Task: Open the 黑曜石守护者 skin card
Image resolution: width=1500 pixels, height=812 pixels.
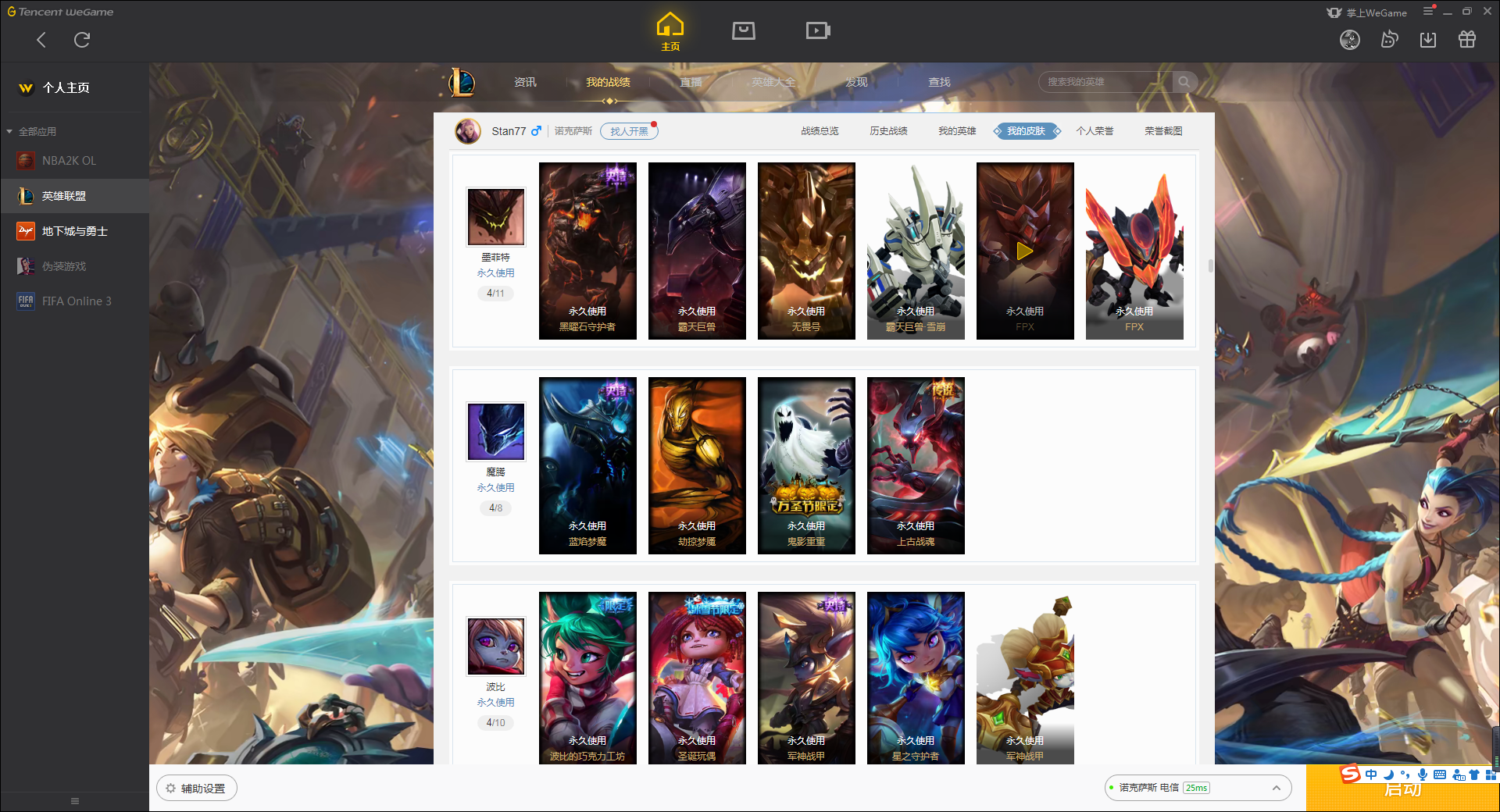Action: (587, 251)
